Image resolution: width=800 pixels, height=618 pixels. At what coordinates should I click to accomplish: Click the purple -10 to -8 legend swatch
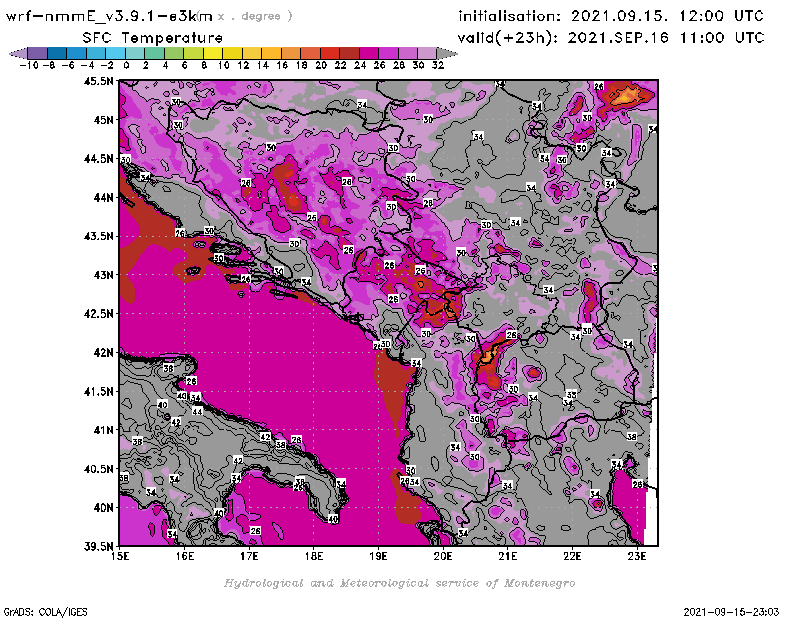pos(38,53)
